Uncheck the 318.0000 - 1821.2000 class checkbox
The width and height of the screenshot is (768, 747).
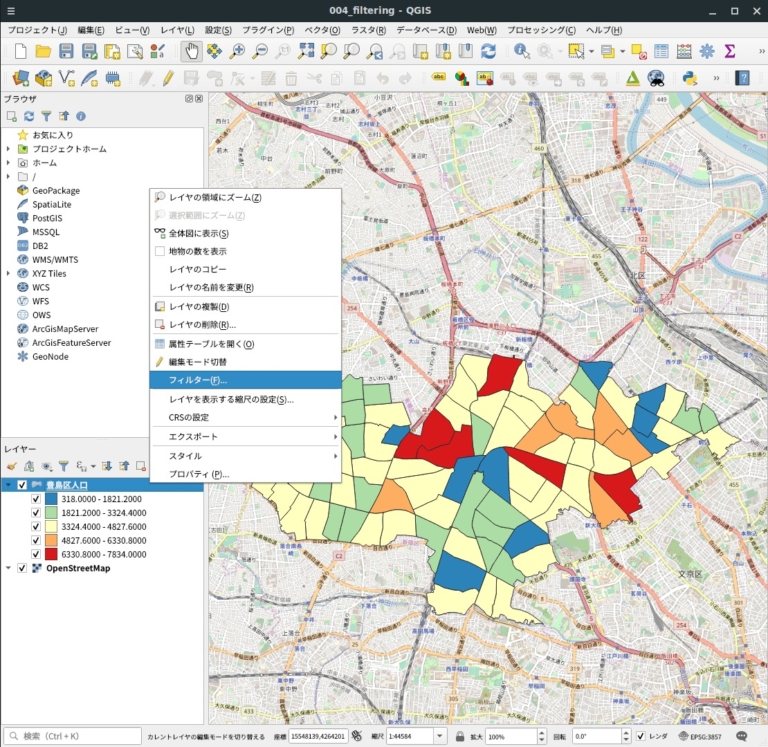pyautogui.click(x=38, y=499)
